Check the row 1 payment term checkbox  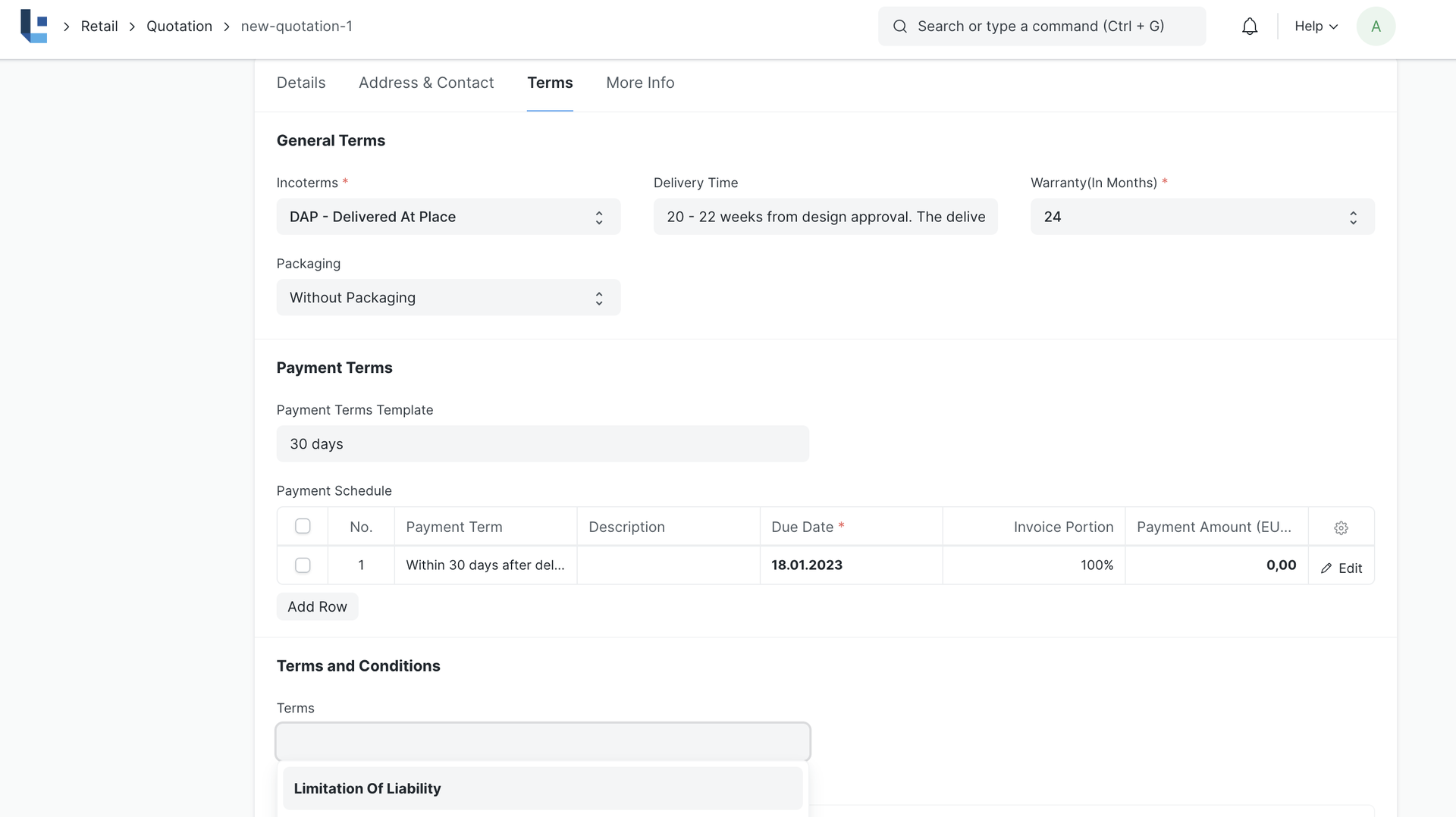[303, 565]
